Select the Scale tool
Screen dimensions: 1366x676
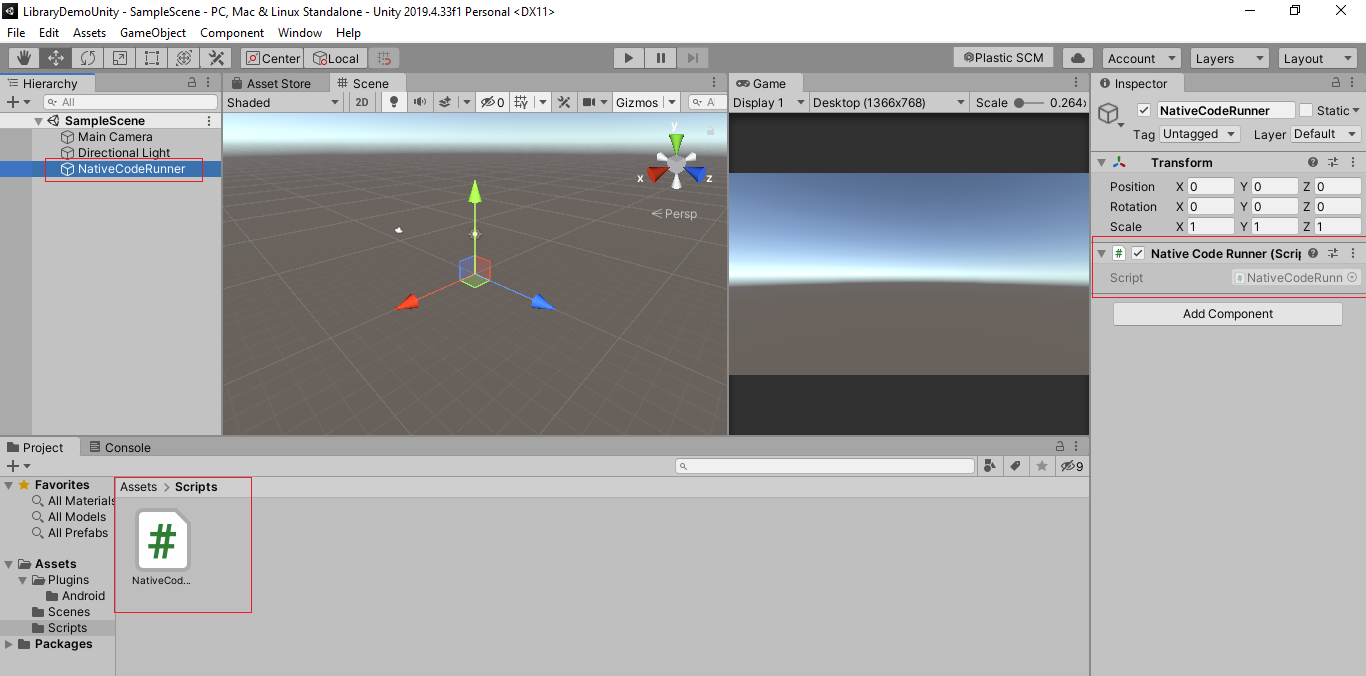tap(119, 58)
